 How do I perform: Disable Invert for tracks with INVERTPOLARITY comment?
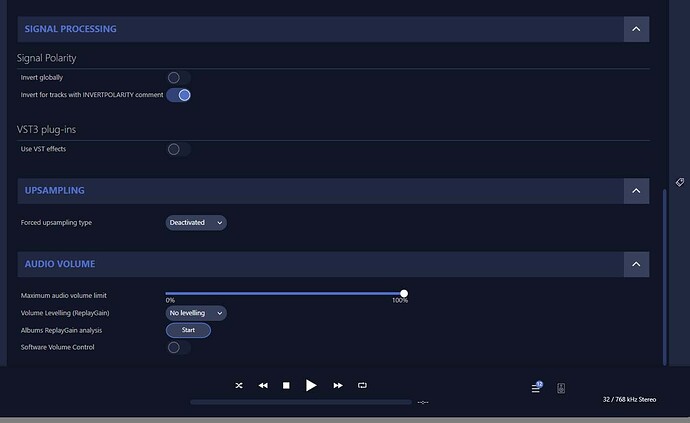(x=178, y=95)
